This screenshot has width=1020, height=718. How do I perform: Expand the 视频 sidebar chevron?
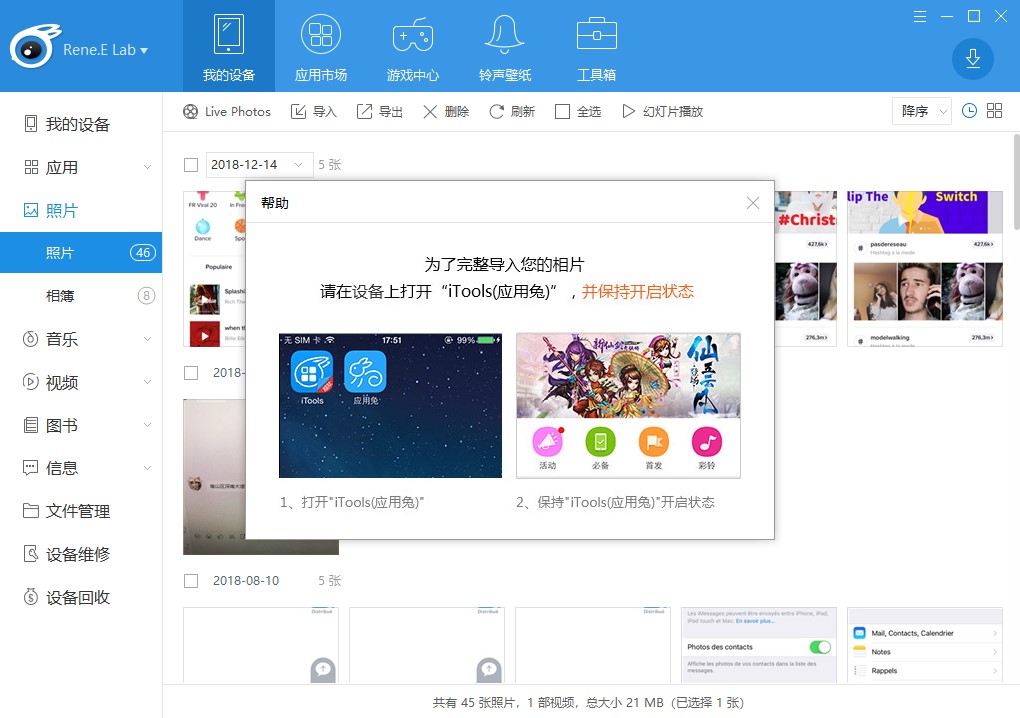click(x=148, y=382)
